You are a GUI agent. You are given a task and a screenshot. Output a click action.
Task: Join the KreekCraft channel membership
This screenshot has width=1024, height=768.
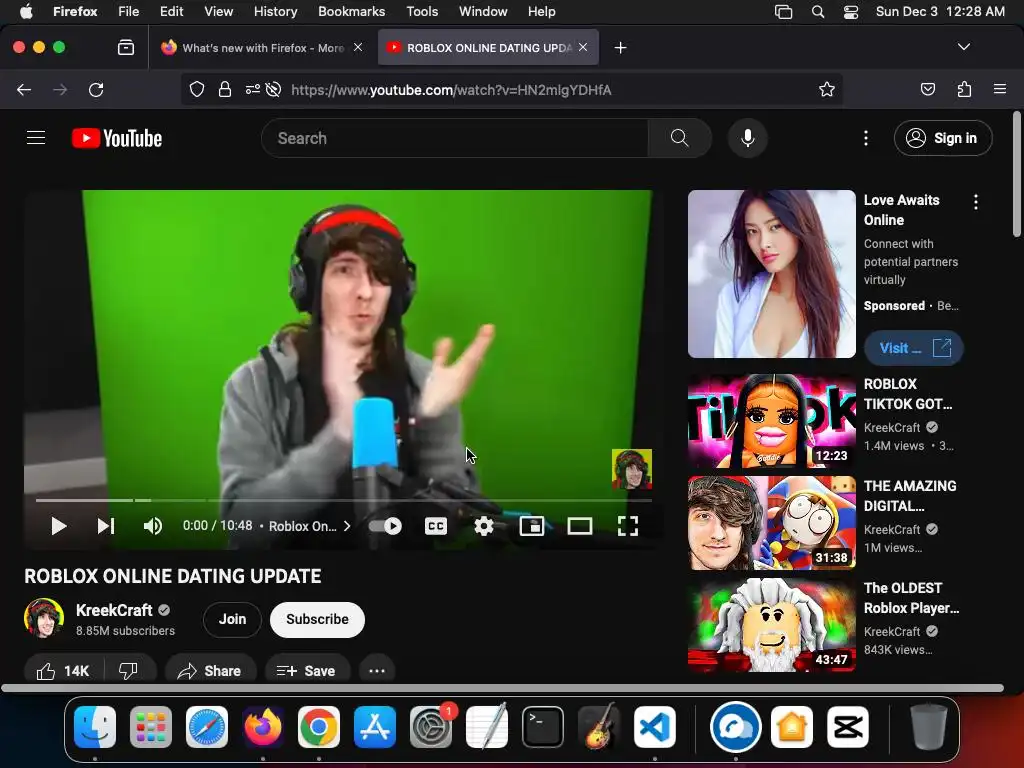pos(232,619)
